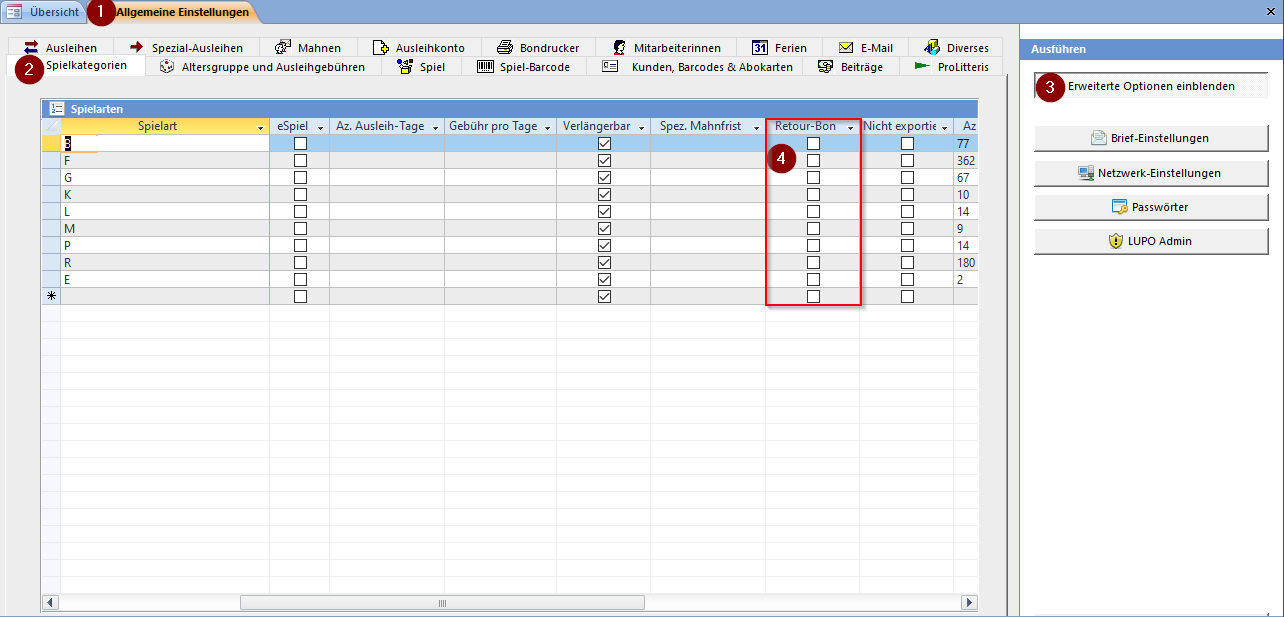Tick the eSpiel checkbox for row F

click(x=300, y=161)
